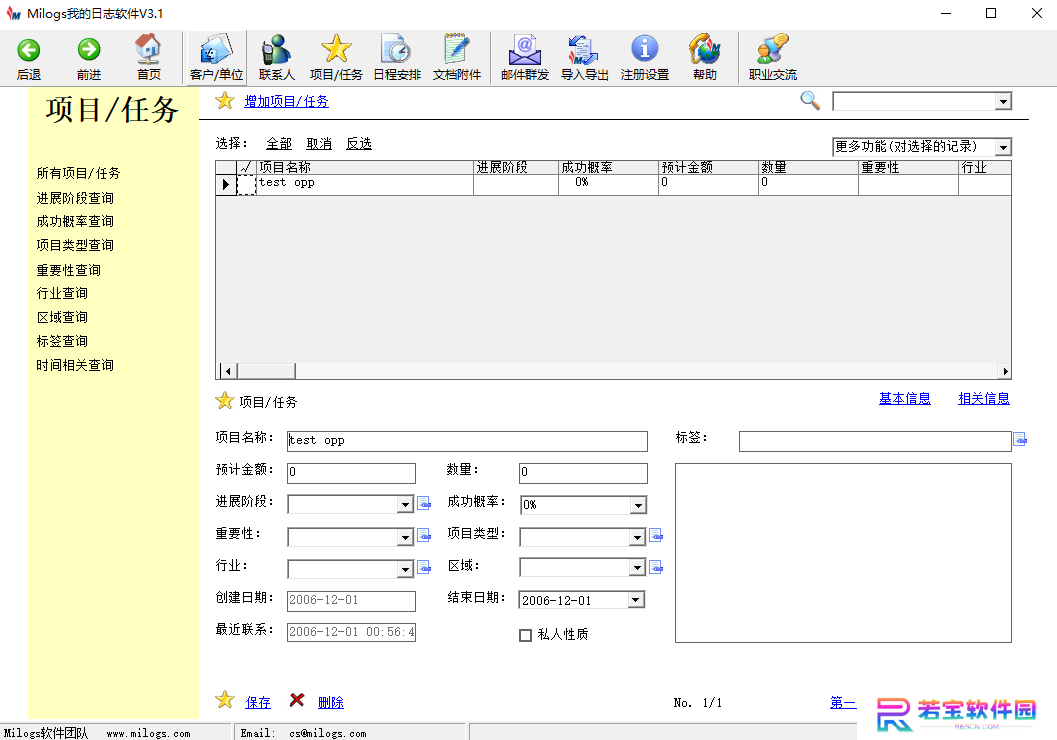This screenshot has width=1057, height=740.
Task: Select the 项目/任务 star toolbar icon
Action: 336,49
